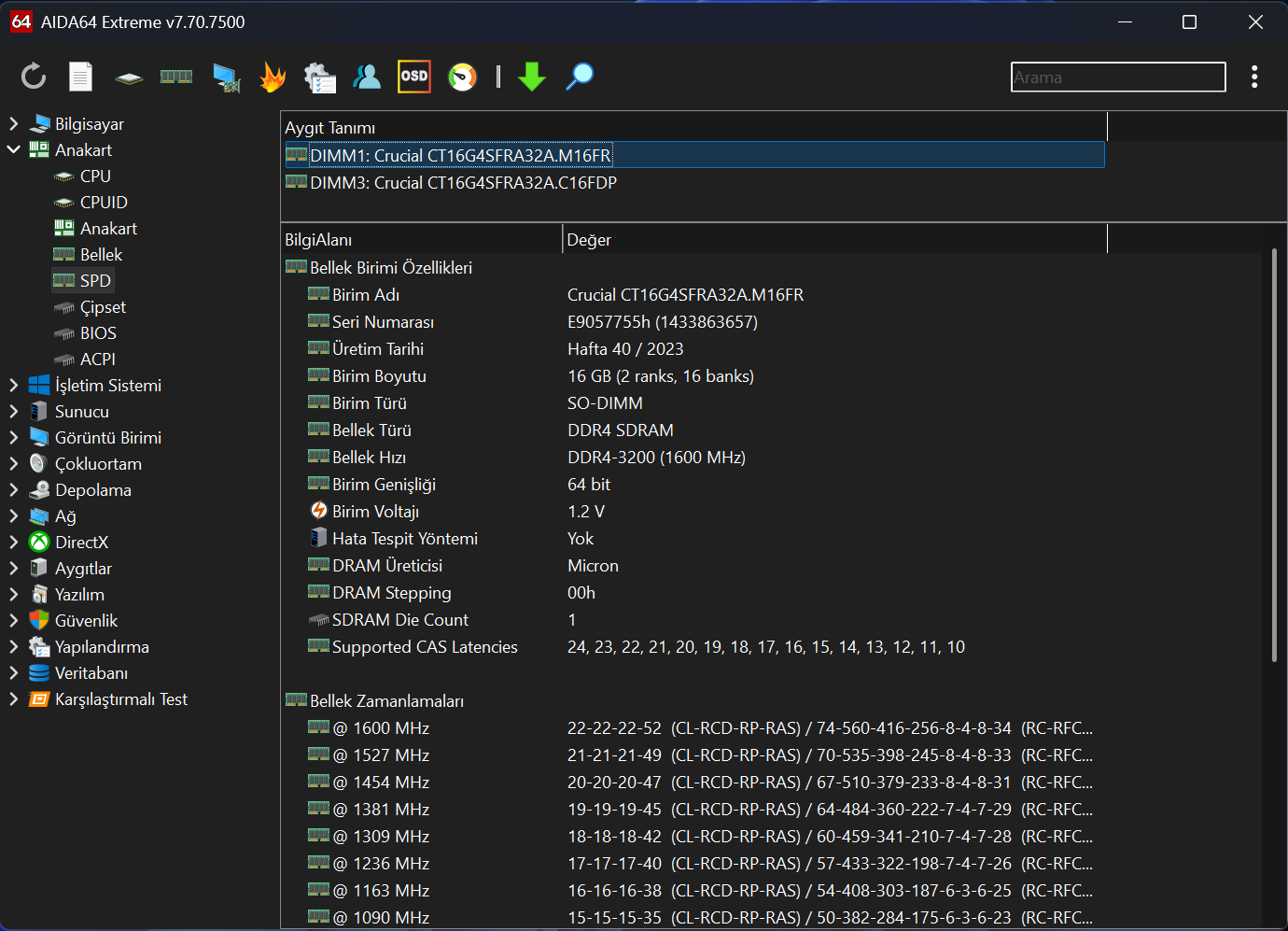1288x931 pixels.
Task: Expand the Karşılaştırmalı Test node
Action: pos(13,698)
